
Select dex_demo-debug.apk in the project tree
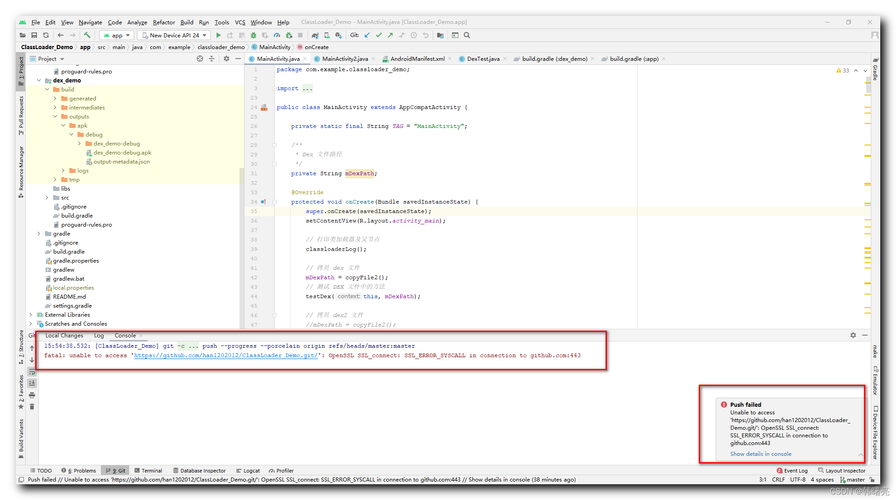coord(122,153)
